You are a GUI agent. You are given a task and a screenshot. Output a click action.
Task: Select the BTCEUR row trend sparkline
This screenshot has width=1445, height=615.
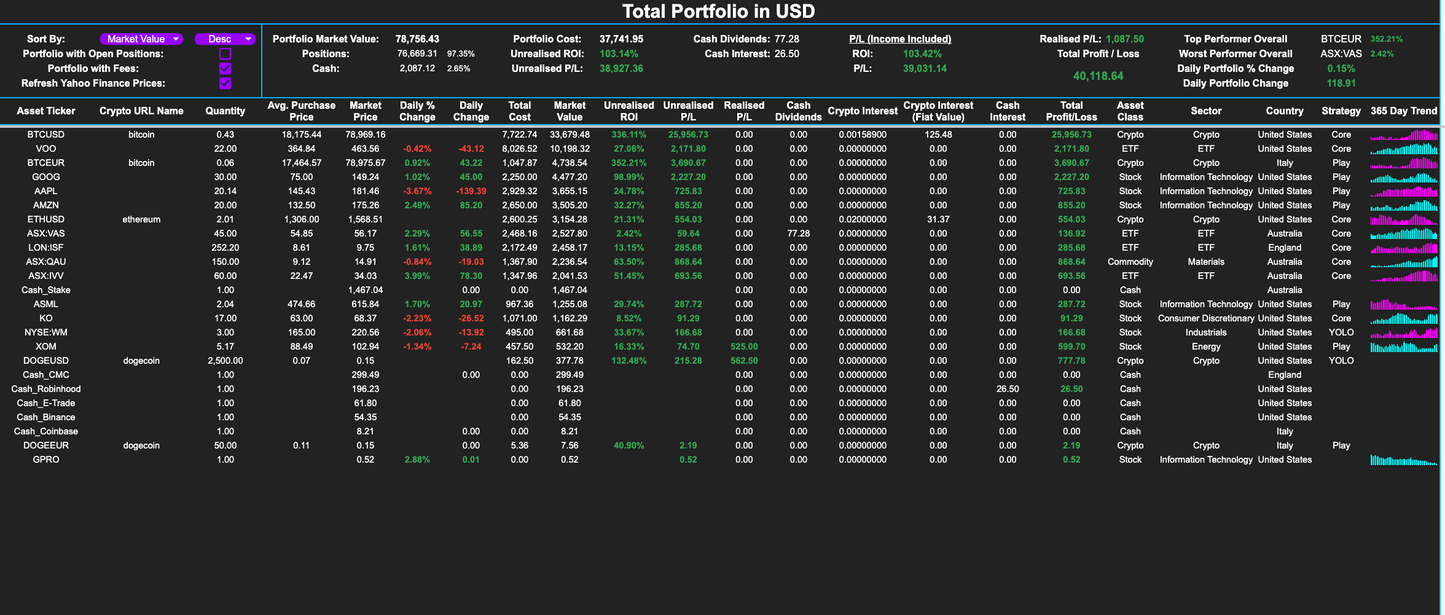click(x=1404, y=162)
